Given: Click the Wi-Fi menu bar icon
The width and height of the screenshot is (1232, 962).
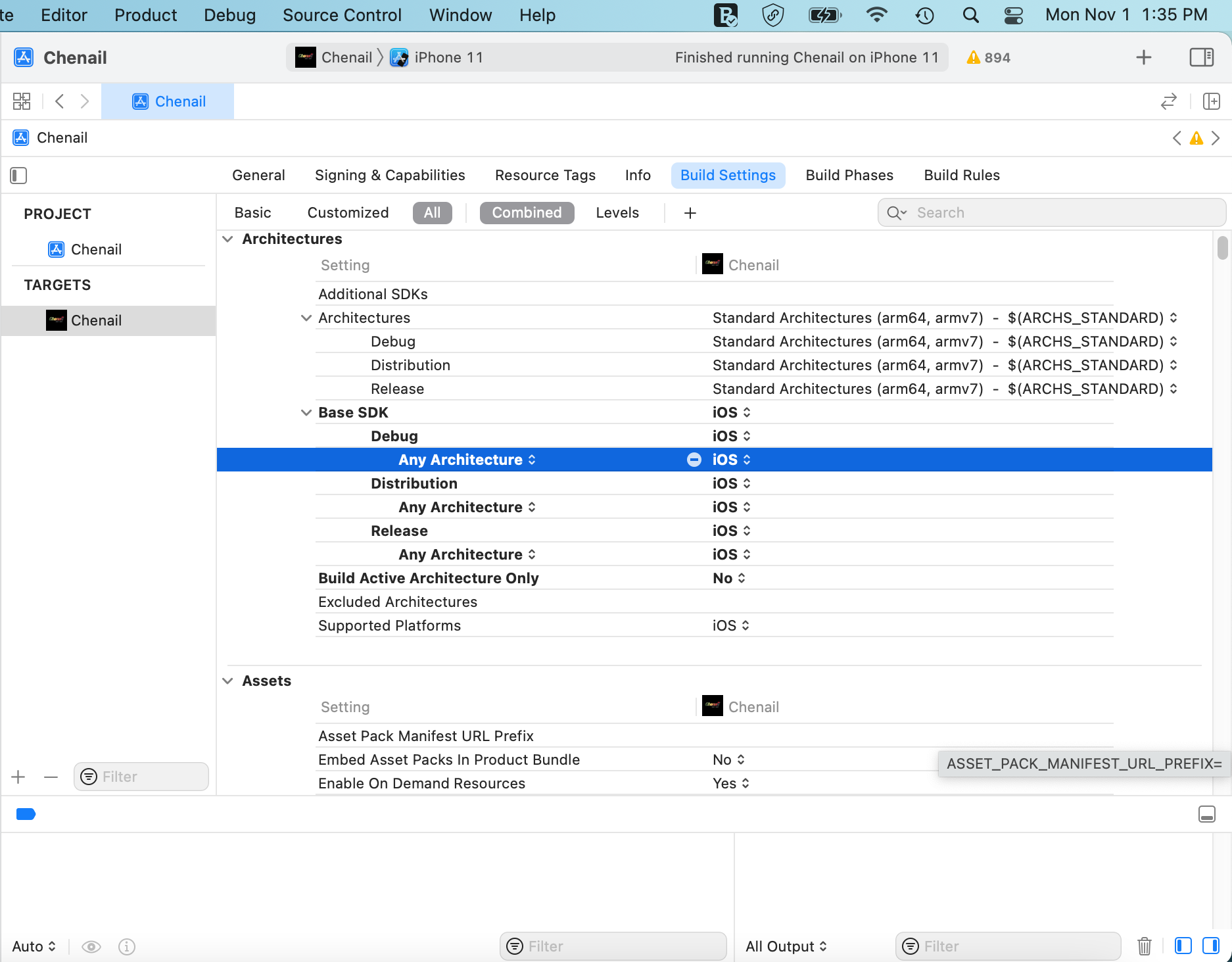Looking at the screenshot, I should tap(876, 14).
